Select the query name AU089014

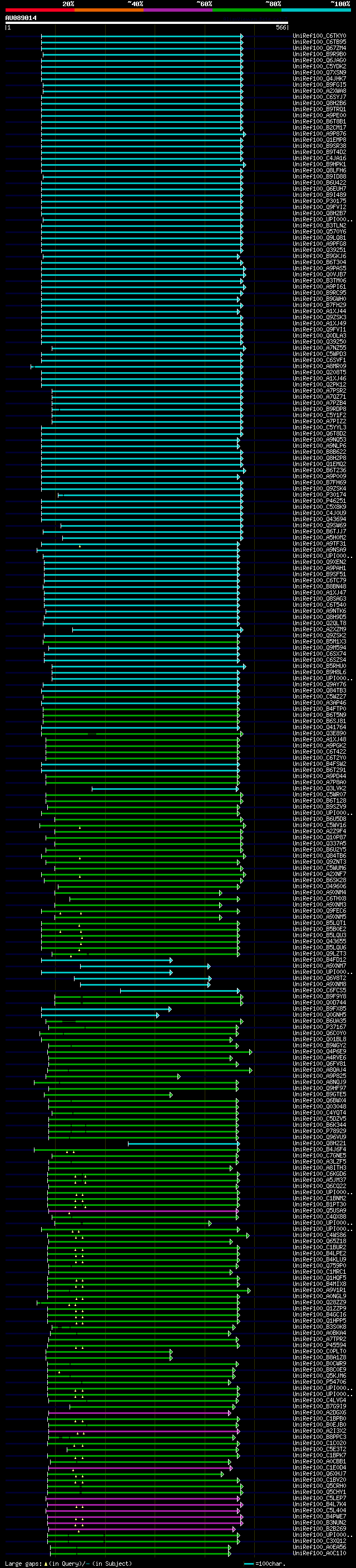[21, 18]
